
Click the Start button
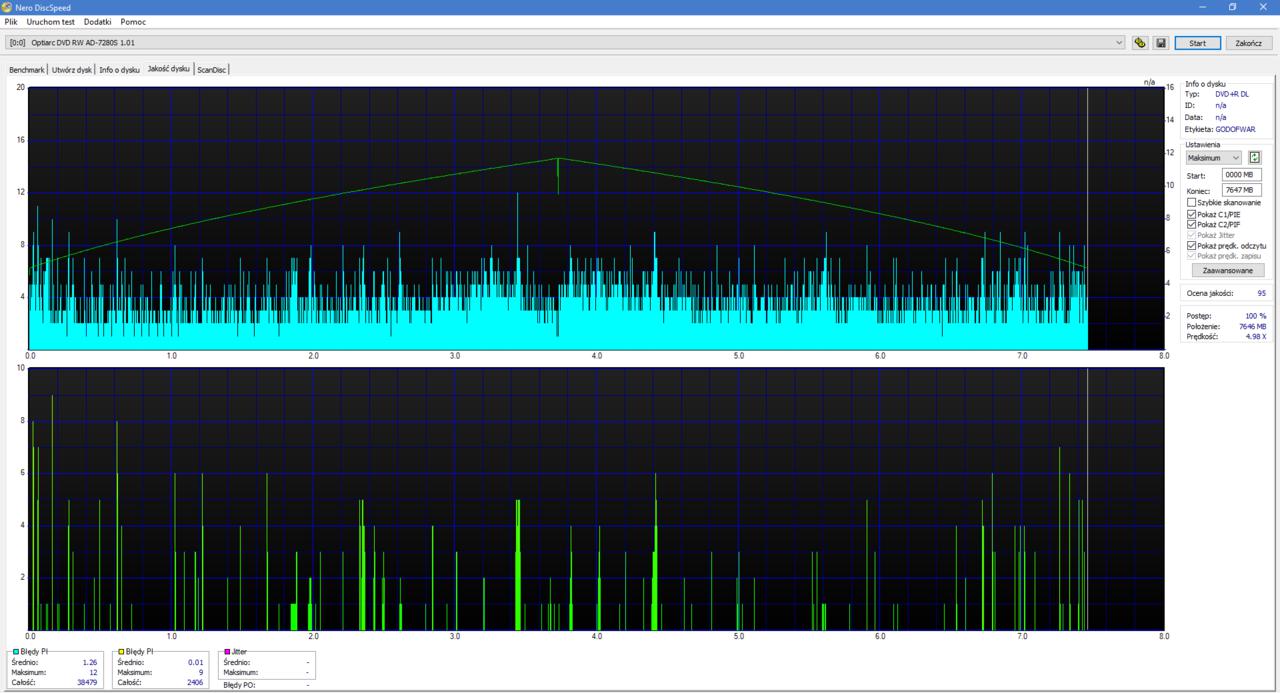click(x=1197, y=43)
